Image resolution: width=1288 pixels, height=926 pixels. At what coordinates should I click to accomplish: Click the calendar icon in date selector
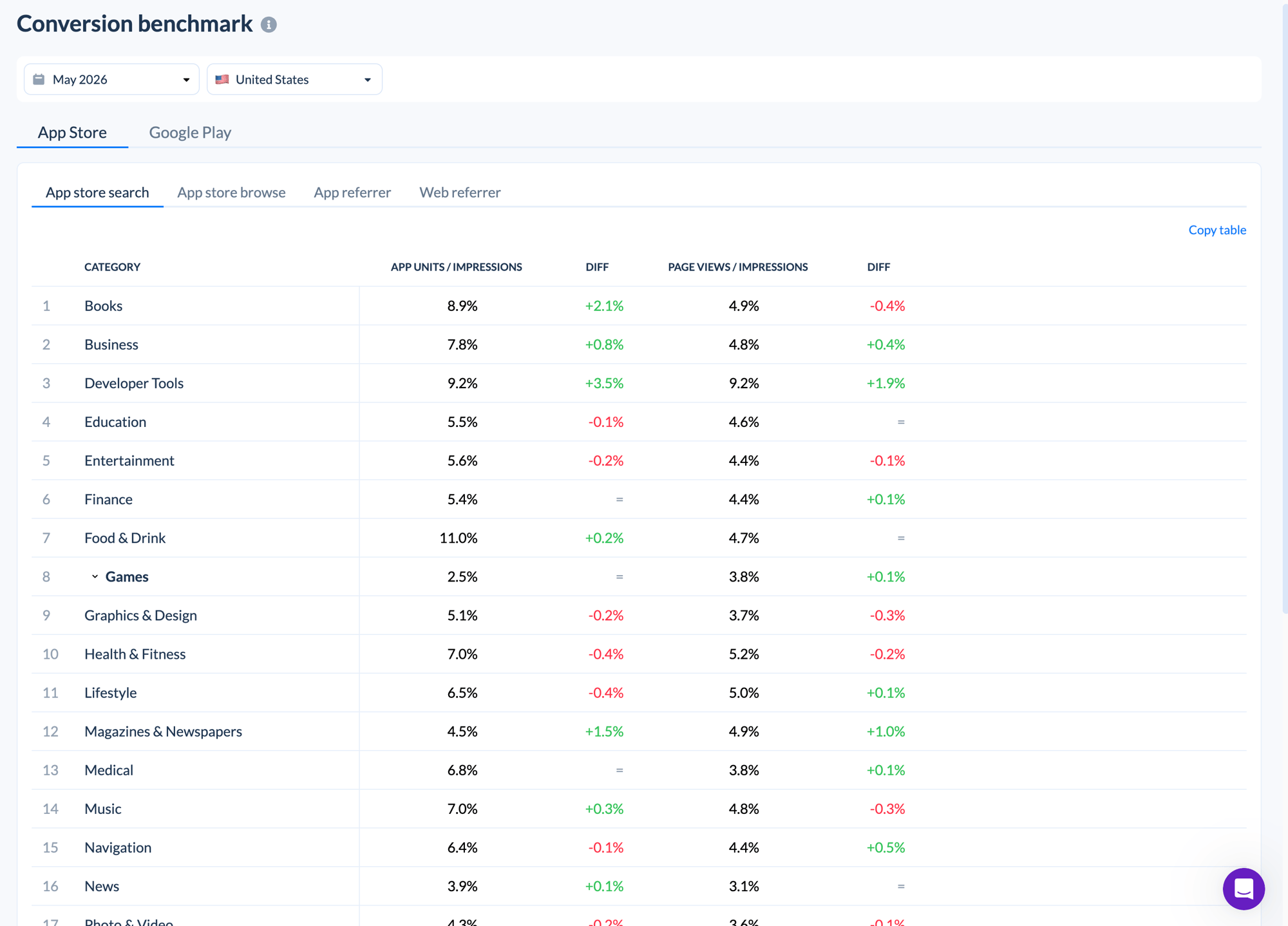(x=39, y=79)
